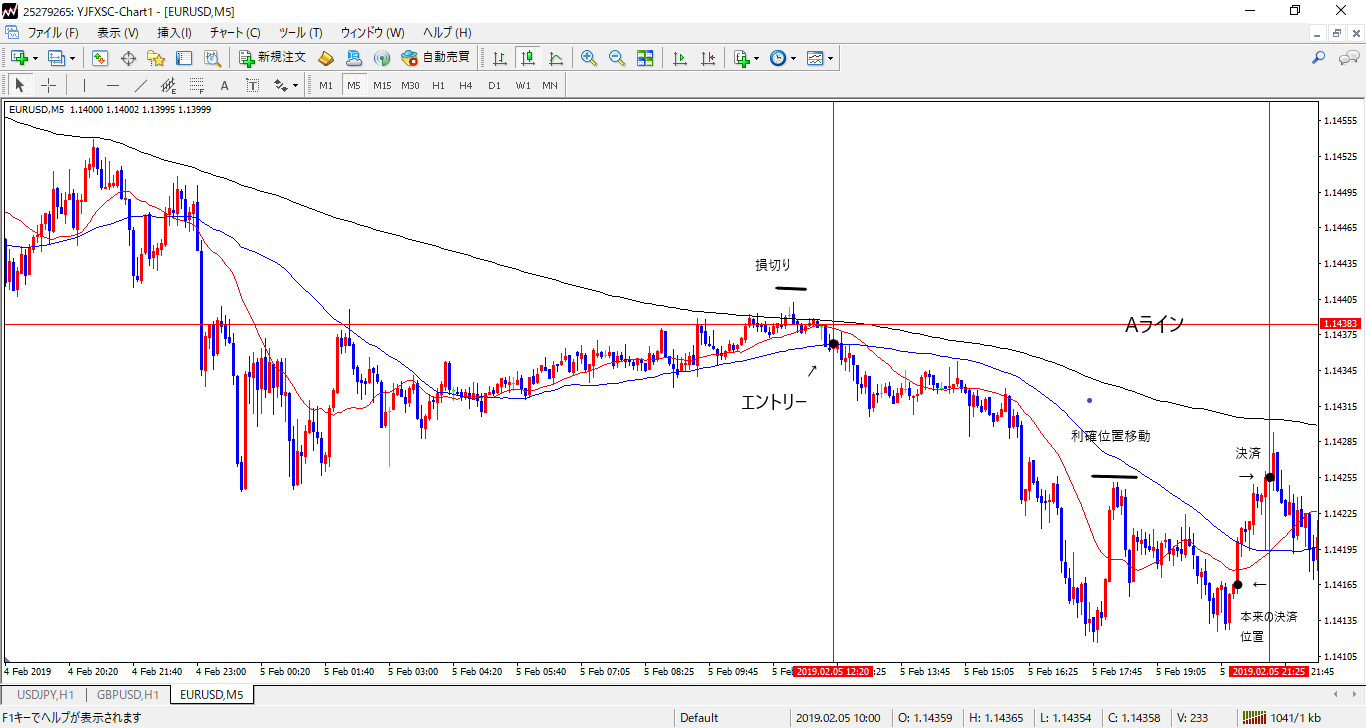The image size is (1366, 728).
Task: Open the indicators list icon
Action: [x=741, y=58]
